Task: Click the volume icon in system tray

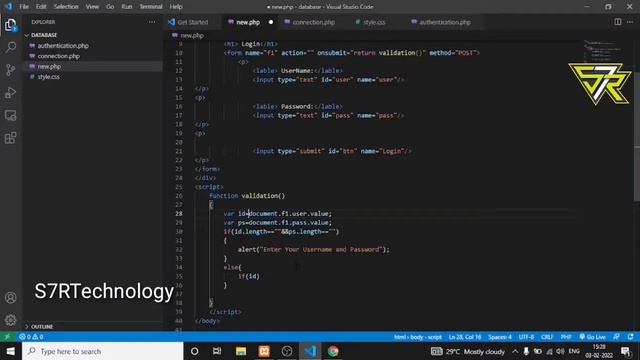Action: point(560,351)
